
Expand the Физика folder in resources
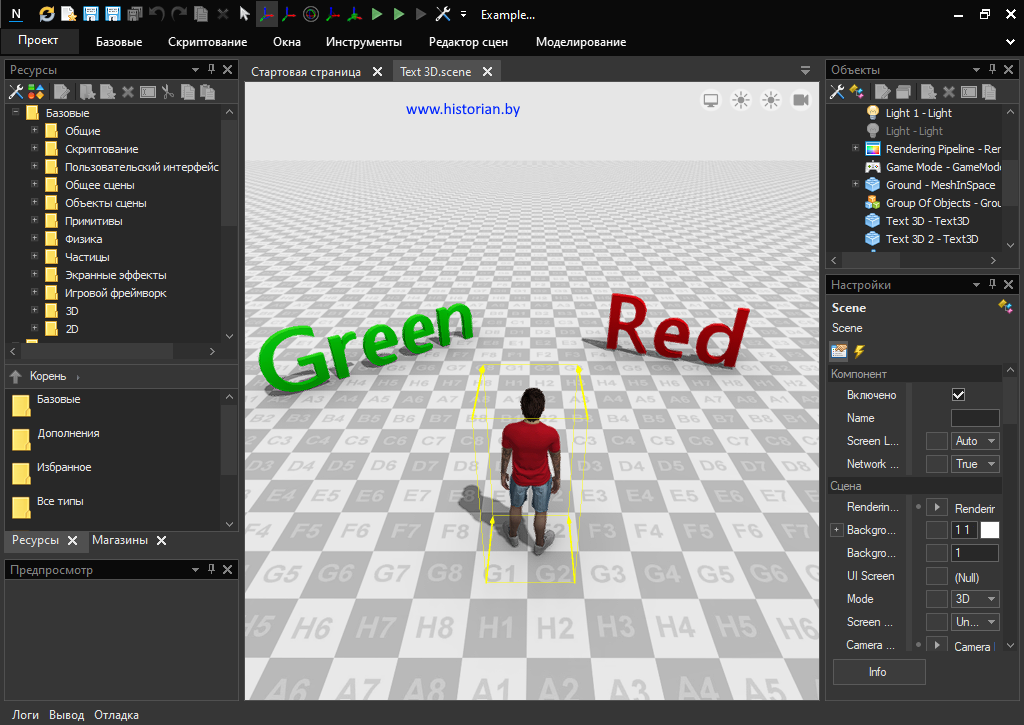click(x=35, y=239)
